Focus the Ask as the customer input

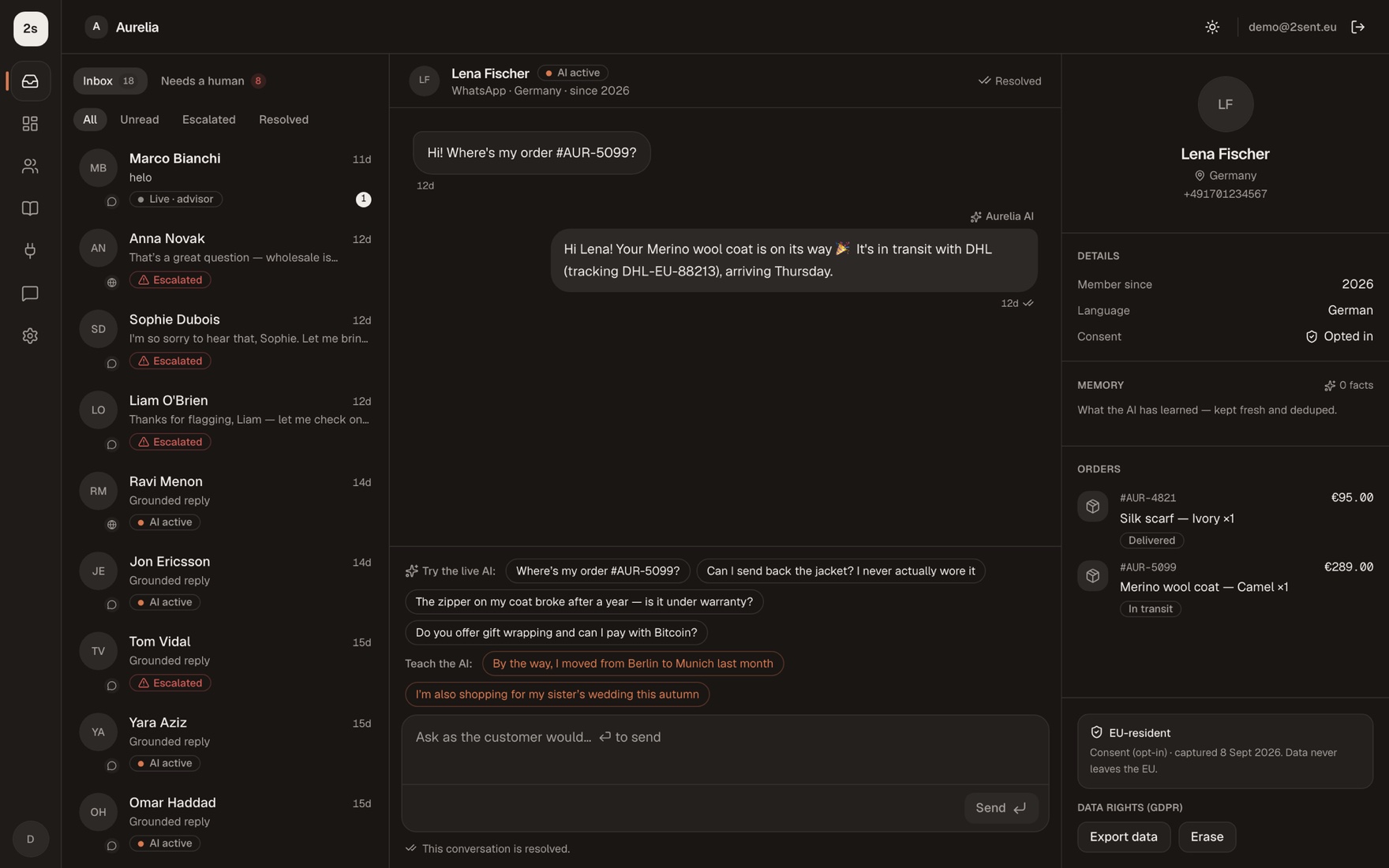[x=724, y=750]
